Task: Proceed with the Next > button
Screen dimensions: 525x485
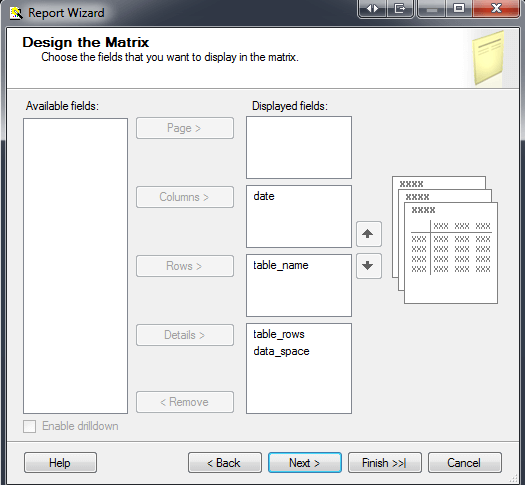Action: (305, 463)
